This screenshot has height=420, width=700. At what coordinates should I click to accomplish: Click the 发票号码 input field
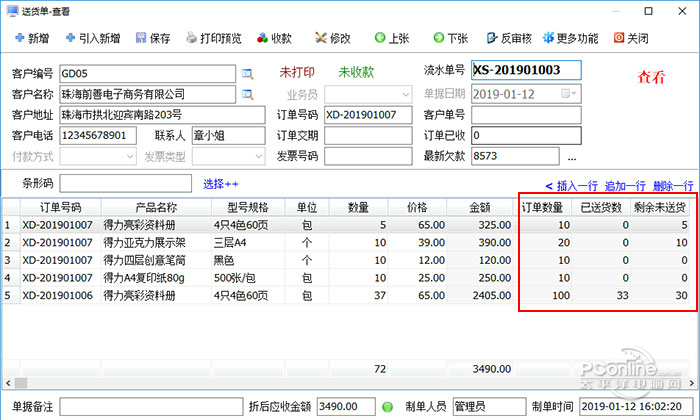(x=368, y=156)
